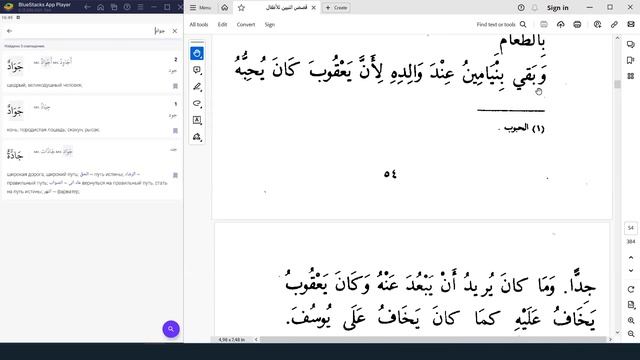640x360 pixels.
Task: Open page display options icon
Action: [631, 305]
